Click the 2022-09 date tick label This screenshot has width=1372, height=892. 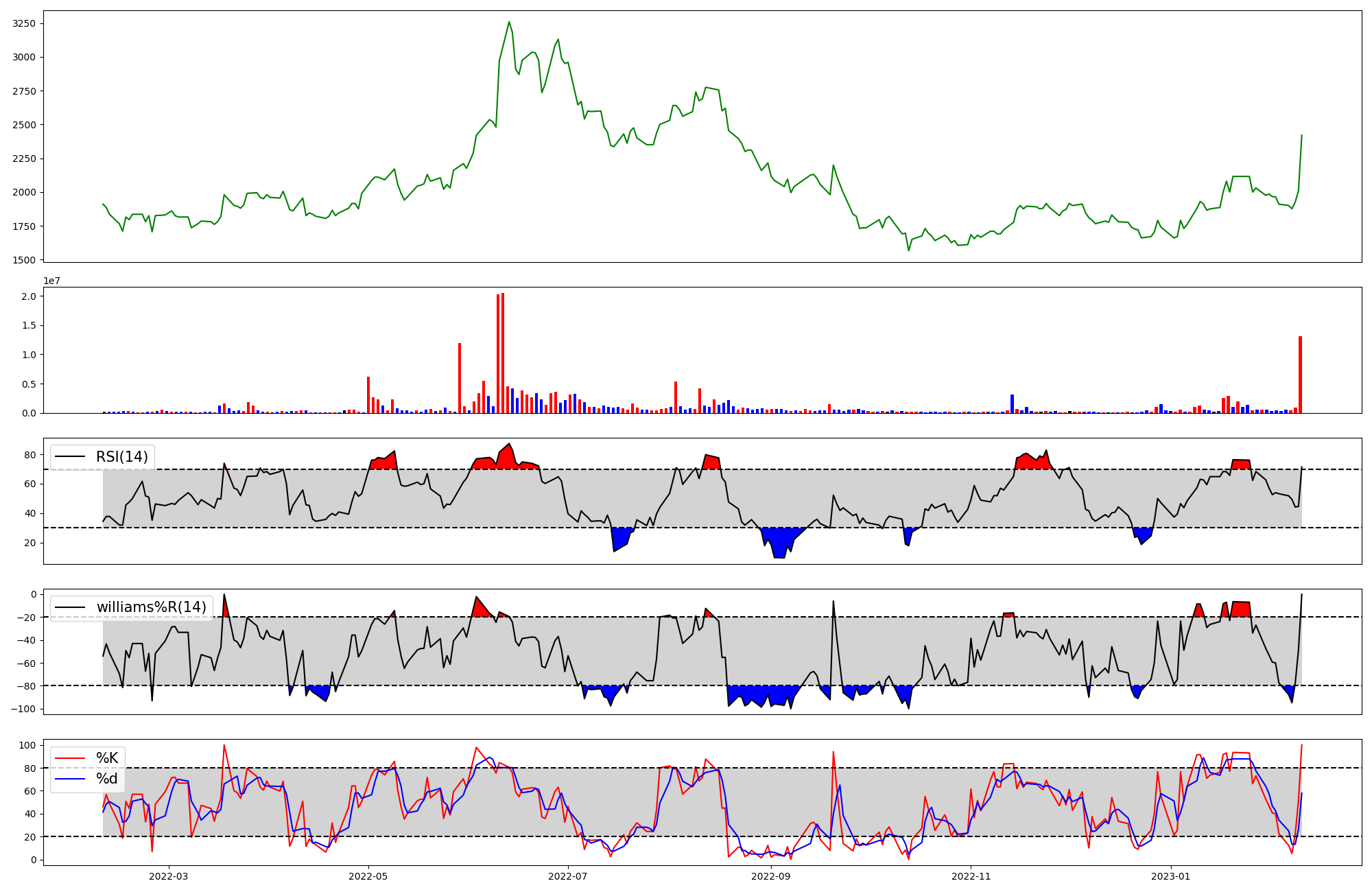tap(771, 876)
